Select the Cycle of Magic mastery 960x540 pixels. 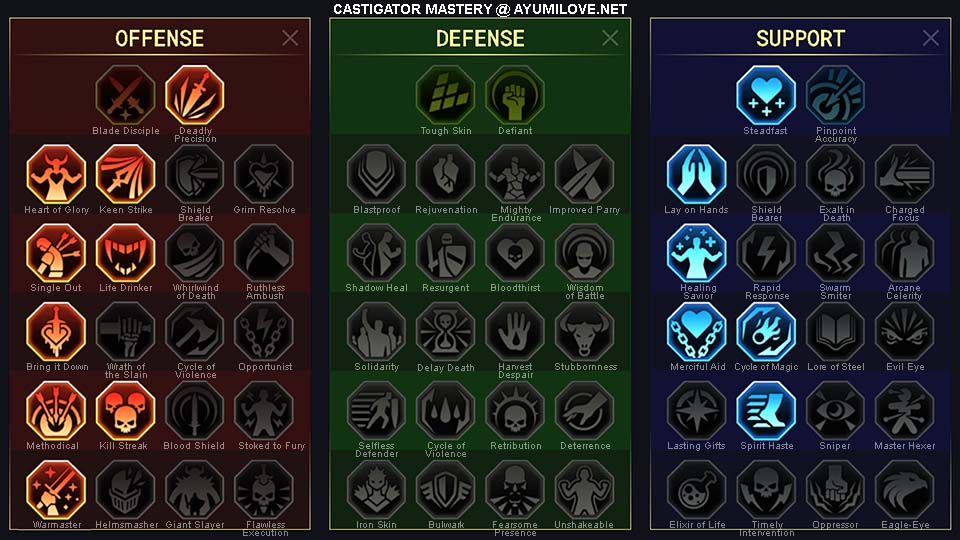(766, 332)
